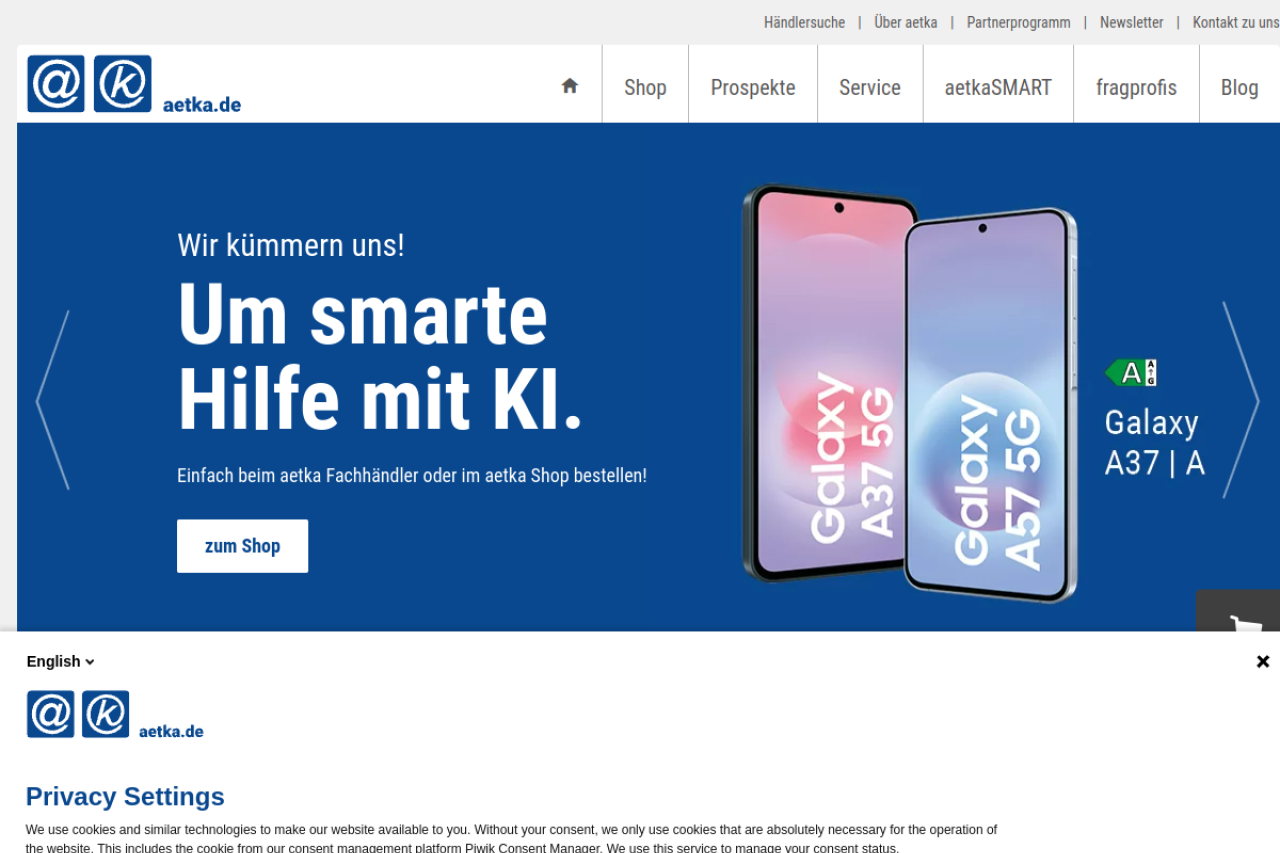Open the Service navigation item

(x=870, y=87)
